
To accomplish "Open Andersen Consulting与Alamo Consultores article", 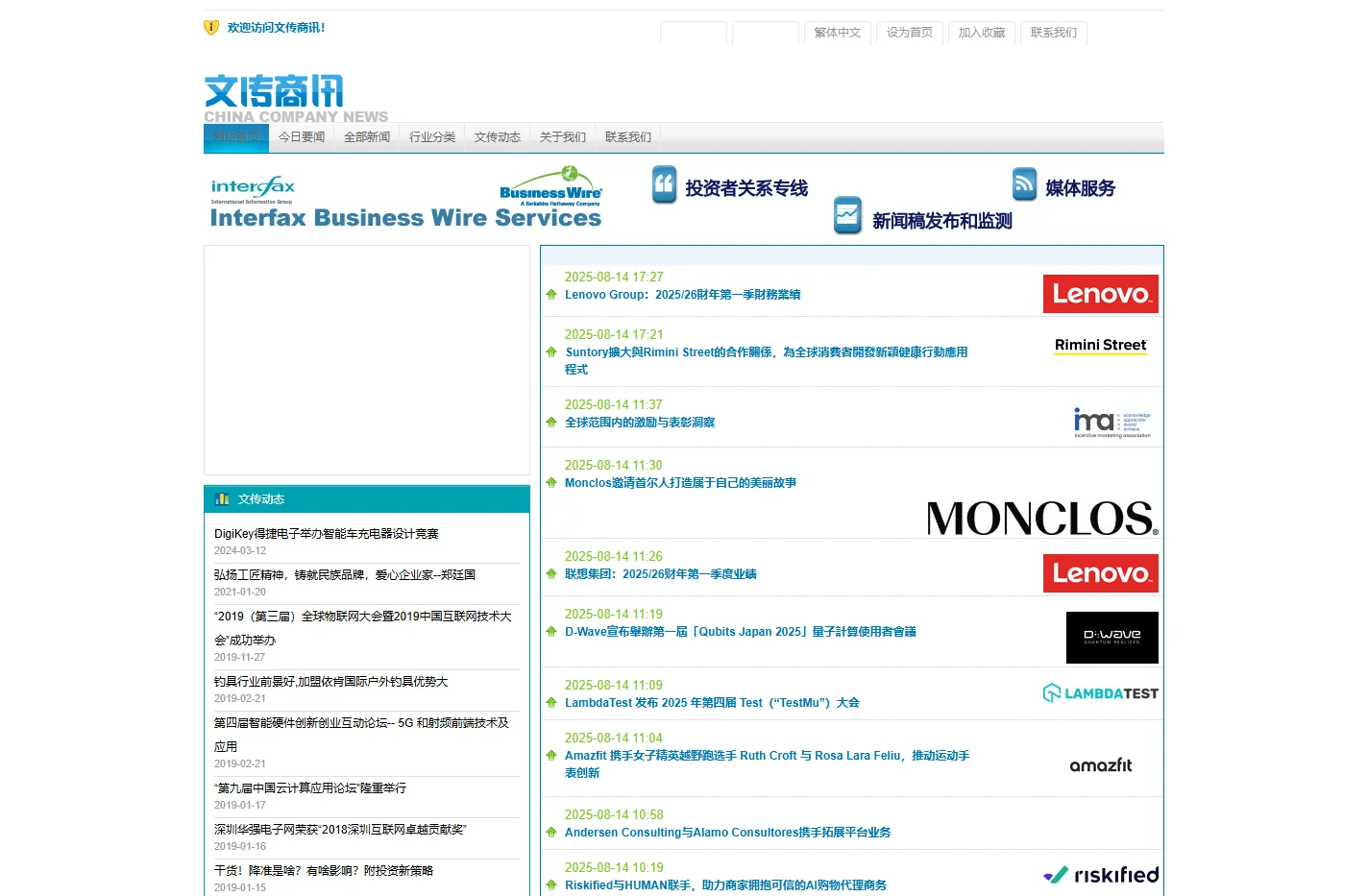I will (728, 833).
